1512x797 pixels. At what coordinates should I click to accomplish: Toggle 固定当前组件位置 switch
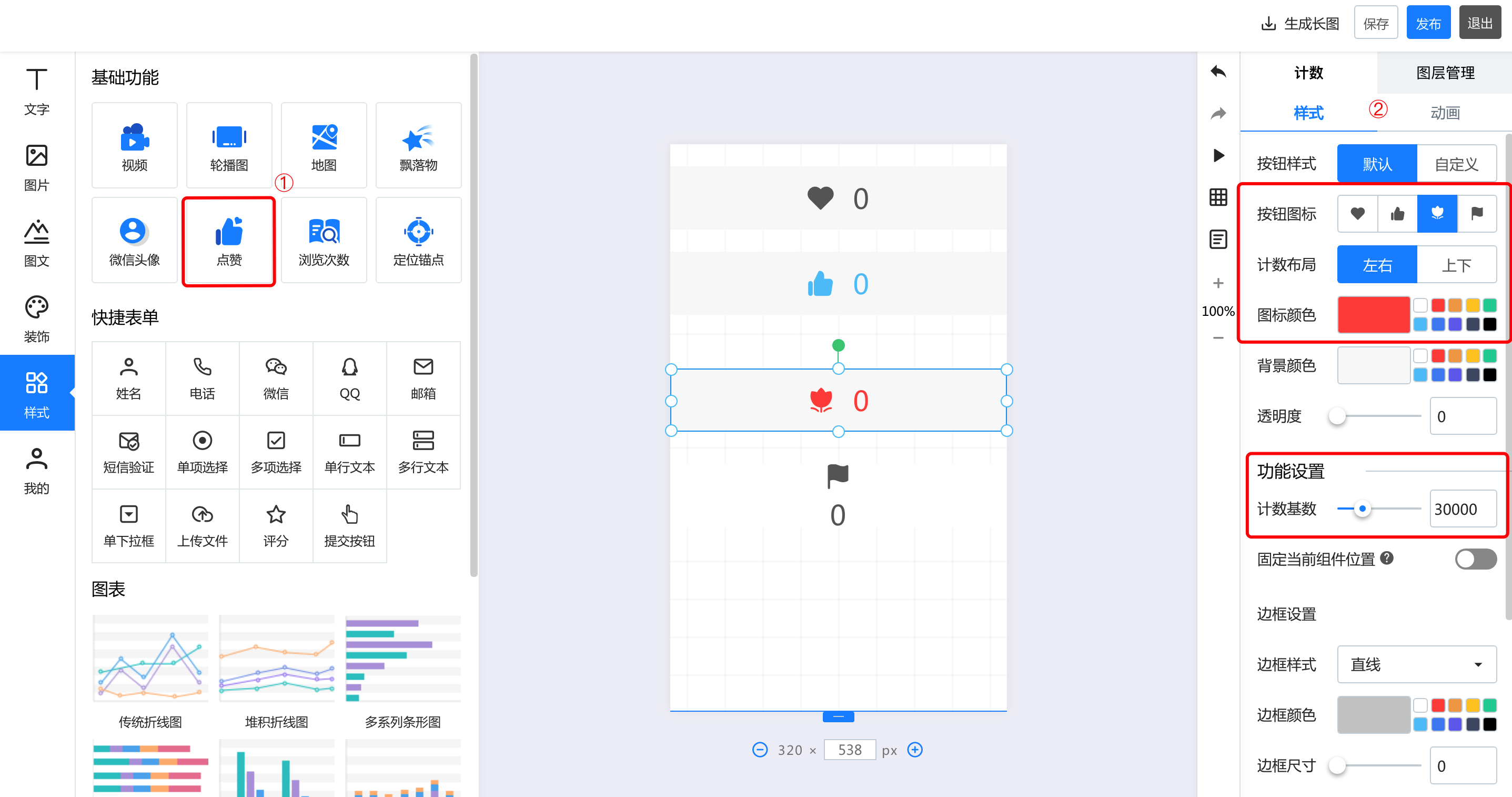pyautogui.click(x=1475, y=559)
